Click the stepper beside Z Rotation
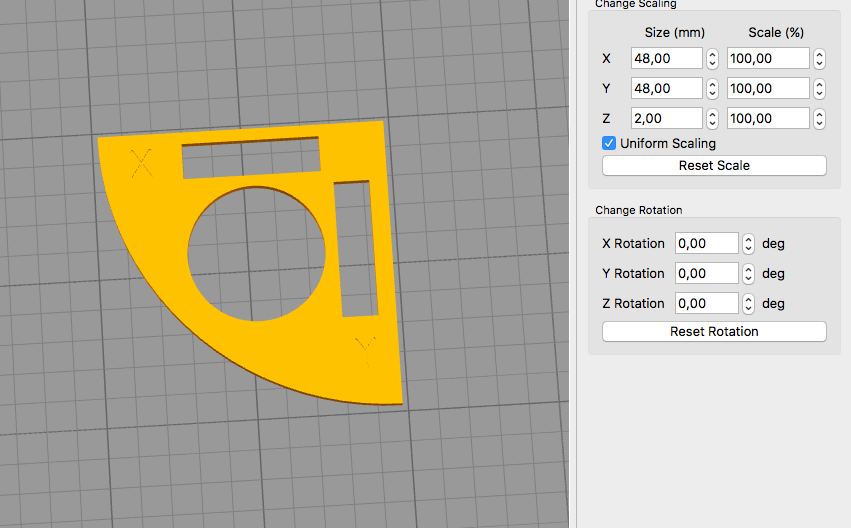The height and width of the screenshot is (528, 851). click(x=748, y=303)
